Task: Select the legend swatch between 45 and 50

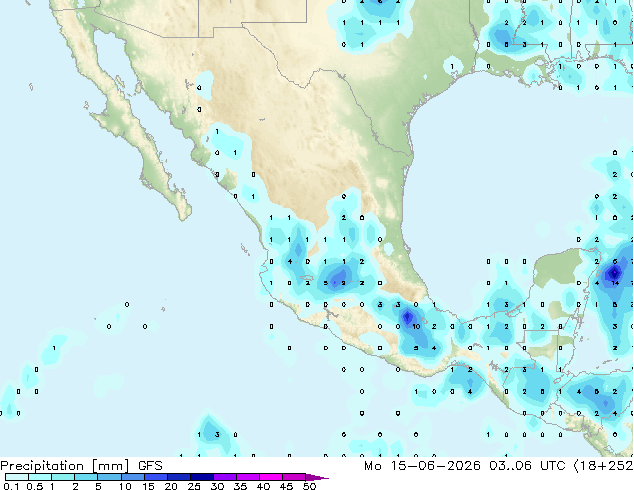Action: pos(294,477)
